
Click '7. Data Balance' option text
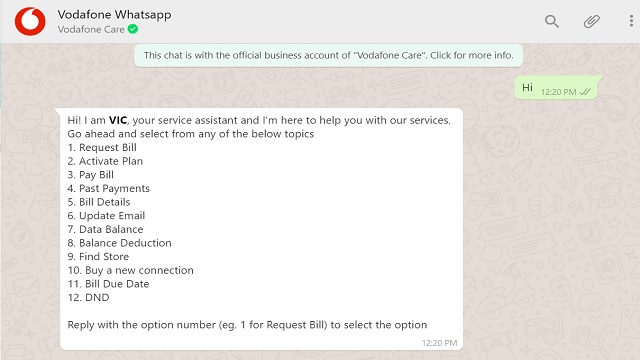coord(105,229)
